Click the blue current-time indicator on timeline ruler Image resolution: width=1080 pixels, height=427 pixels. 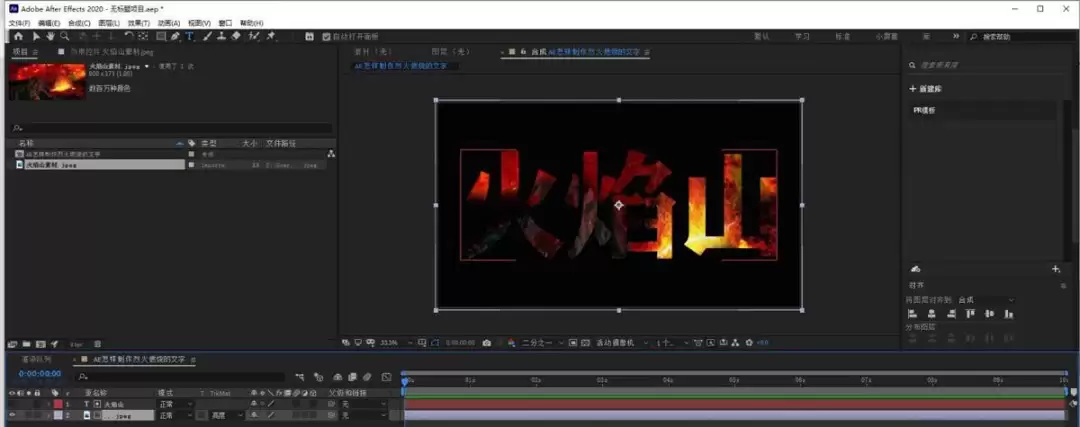point(405,380)
